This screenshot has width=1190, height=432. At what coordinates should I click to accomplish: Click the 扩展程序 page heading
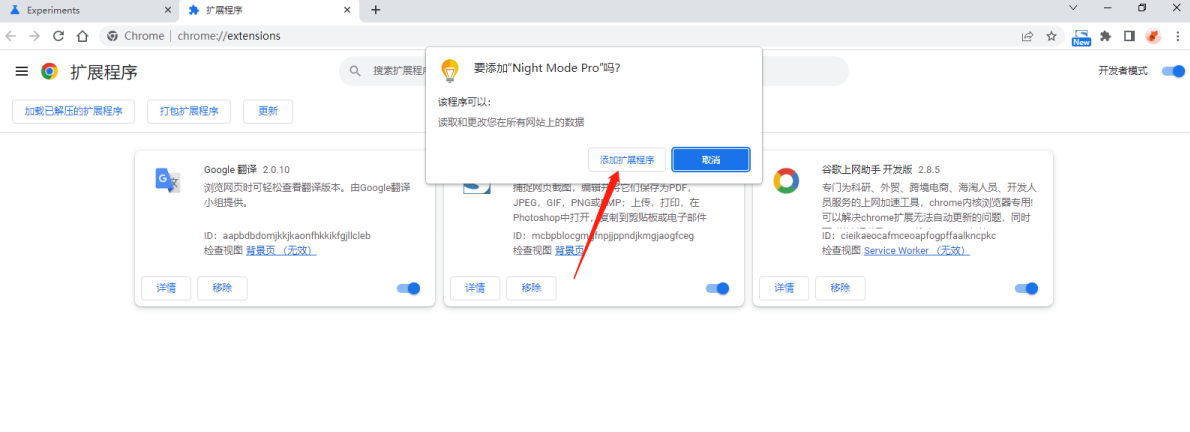point(104,72)
